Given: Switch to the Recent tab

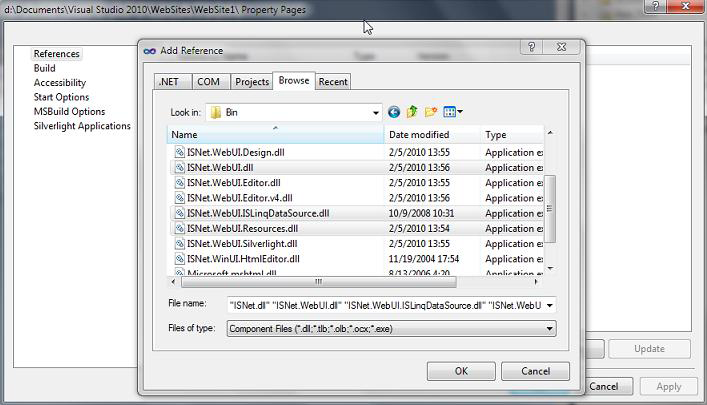Looking at the screenshot, I should (x=333, y=82).
